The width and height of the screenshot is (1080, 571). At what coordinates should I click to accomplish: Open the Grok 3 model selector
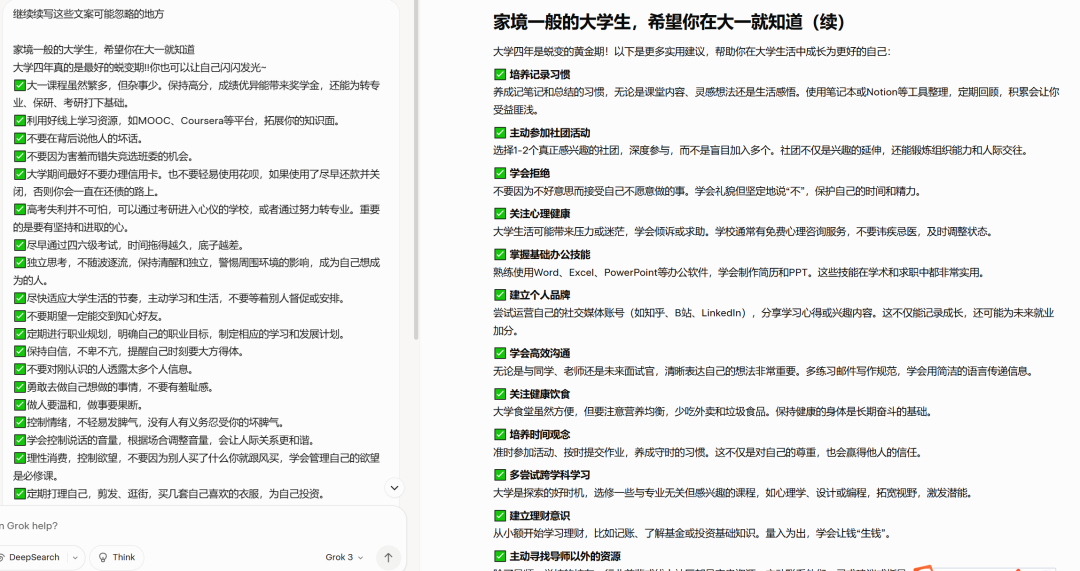tap(343, 557)
